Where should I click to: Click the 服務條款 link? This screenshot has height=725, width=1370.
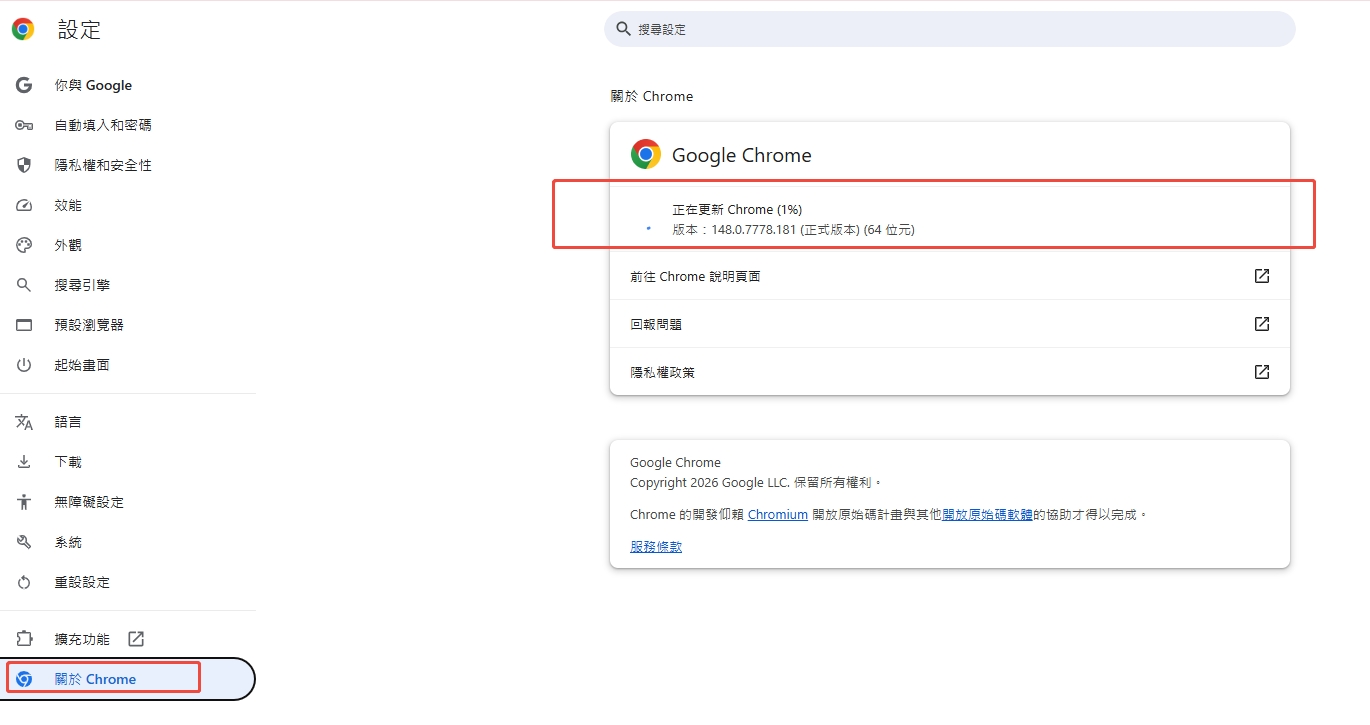pos(656,546)
